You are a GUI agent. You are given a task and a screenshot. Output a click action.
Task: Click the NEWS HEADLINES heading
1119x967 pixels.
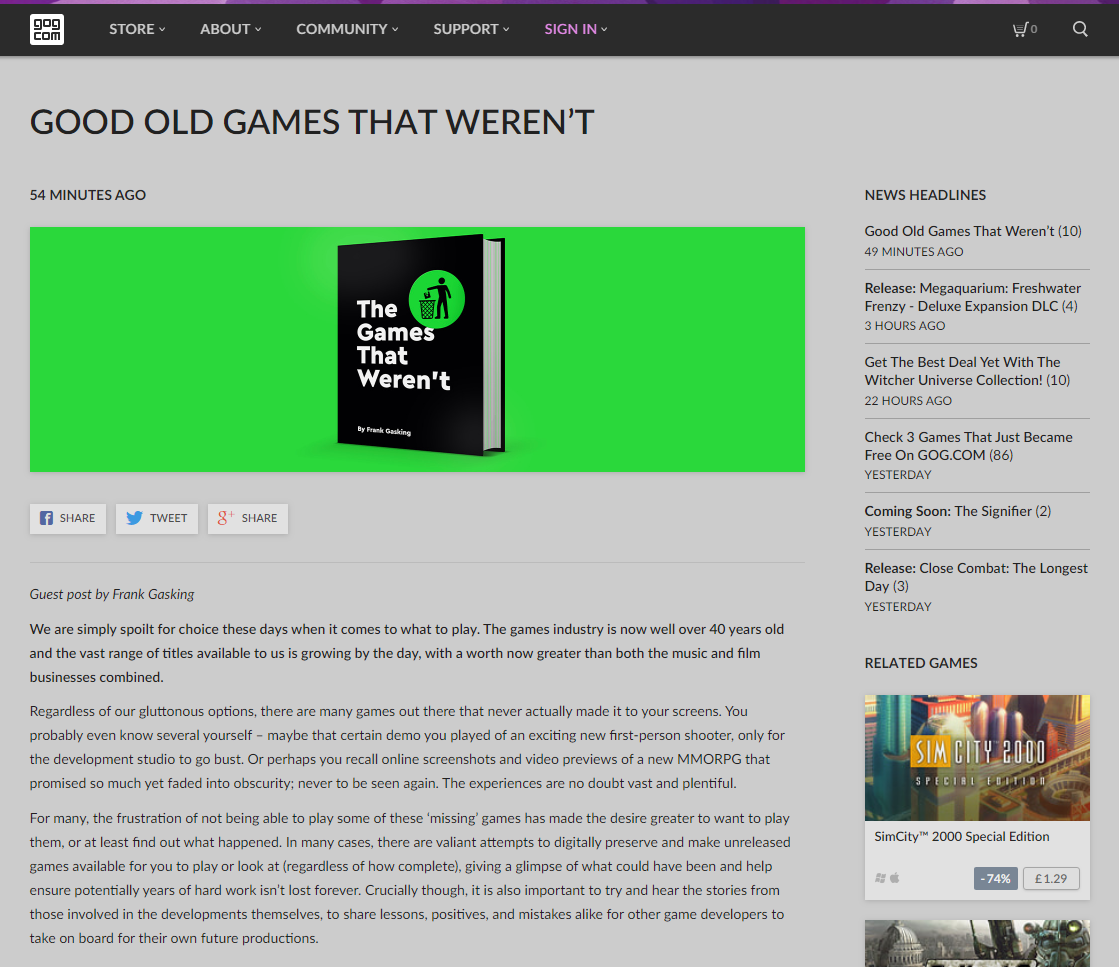coord(925,195)
